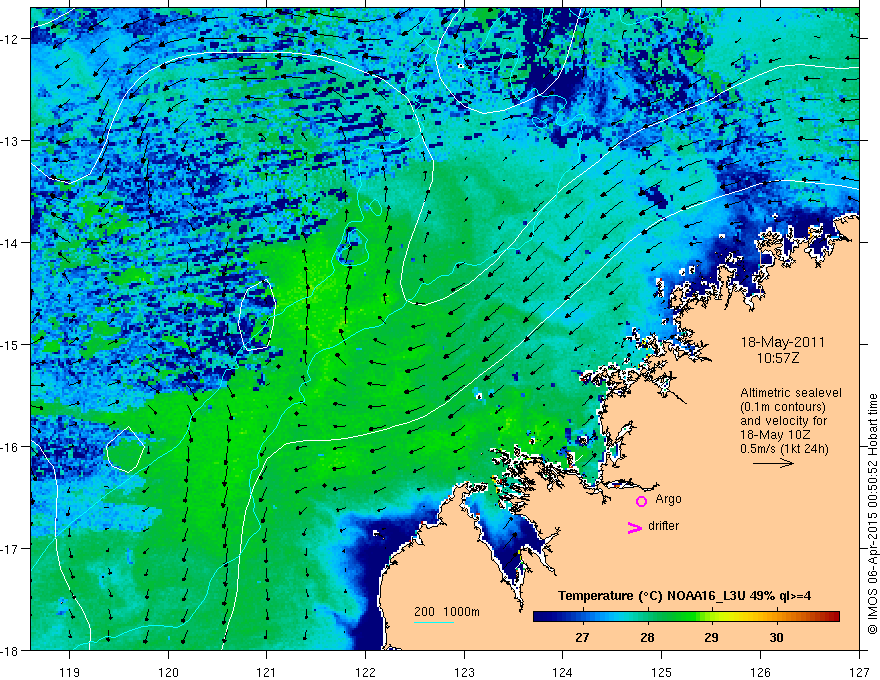Click the latitude axis label -17
This screenshot has height=680, width=880.
tap(11, 548)
